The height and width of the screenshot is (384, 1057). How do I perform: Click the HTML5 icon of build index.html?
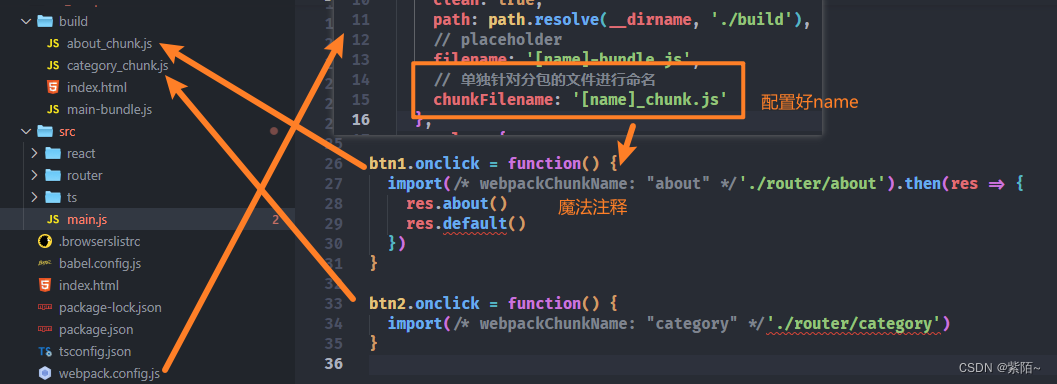point(53,88)
